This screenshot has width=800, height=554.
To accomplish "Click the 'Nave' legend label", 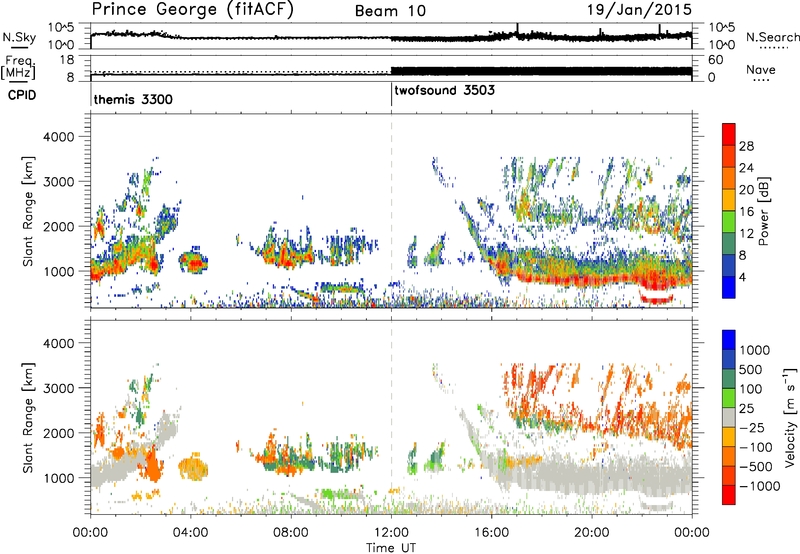I will [x=760, y=69].
